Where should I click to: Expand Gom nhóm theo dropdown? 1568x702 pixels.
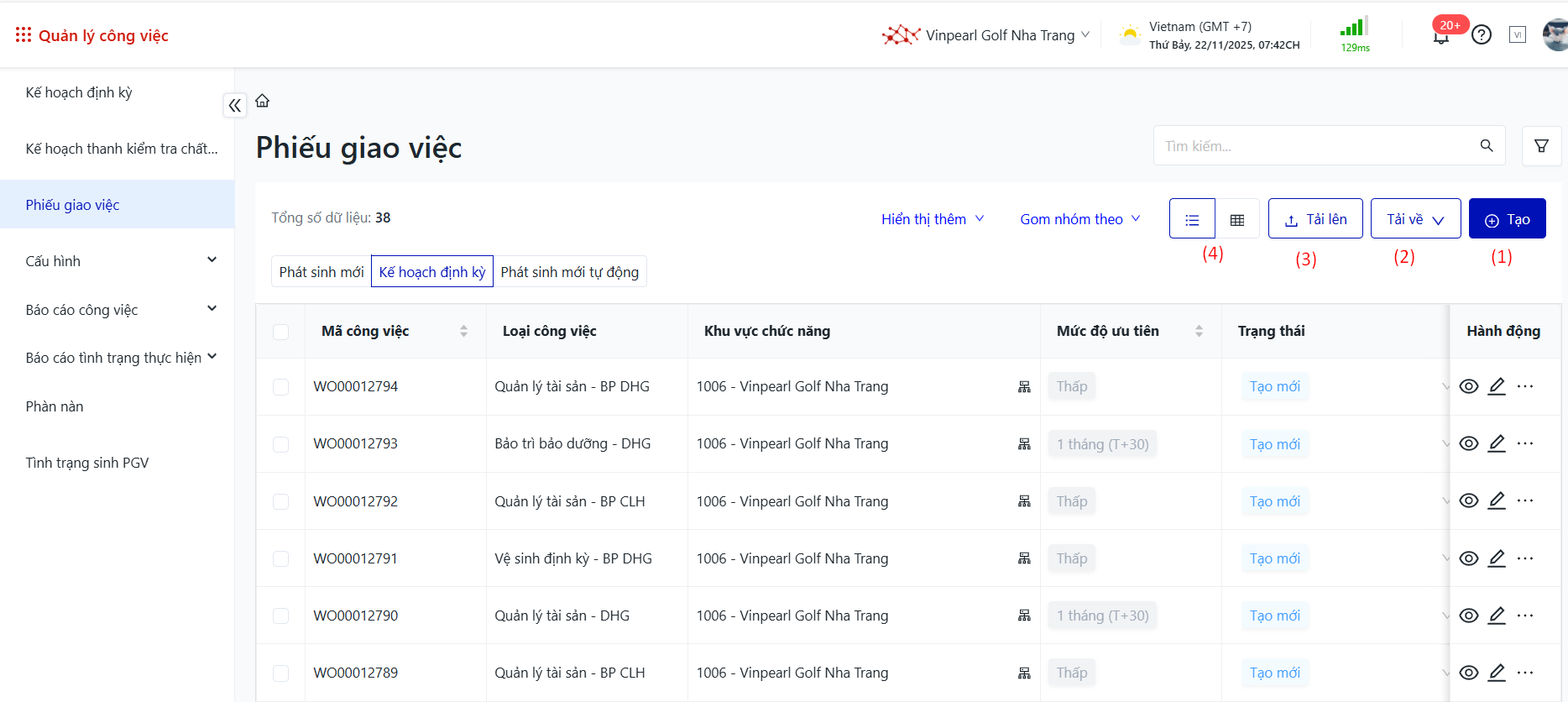(x=1080, y=219)
